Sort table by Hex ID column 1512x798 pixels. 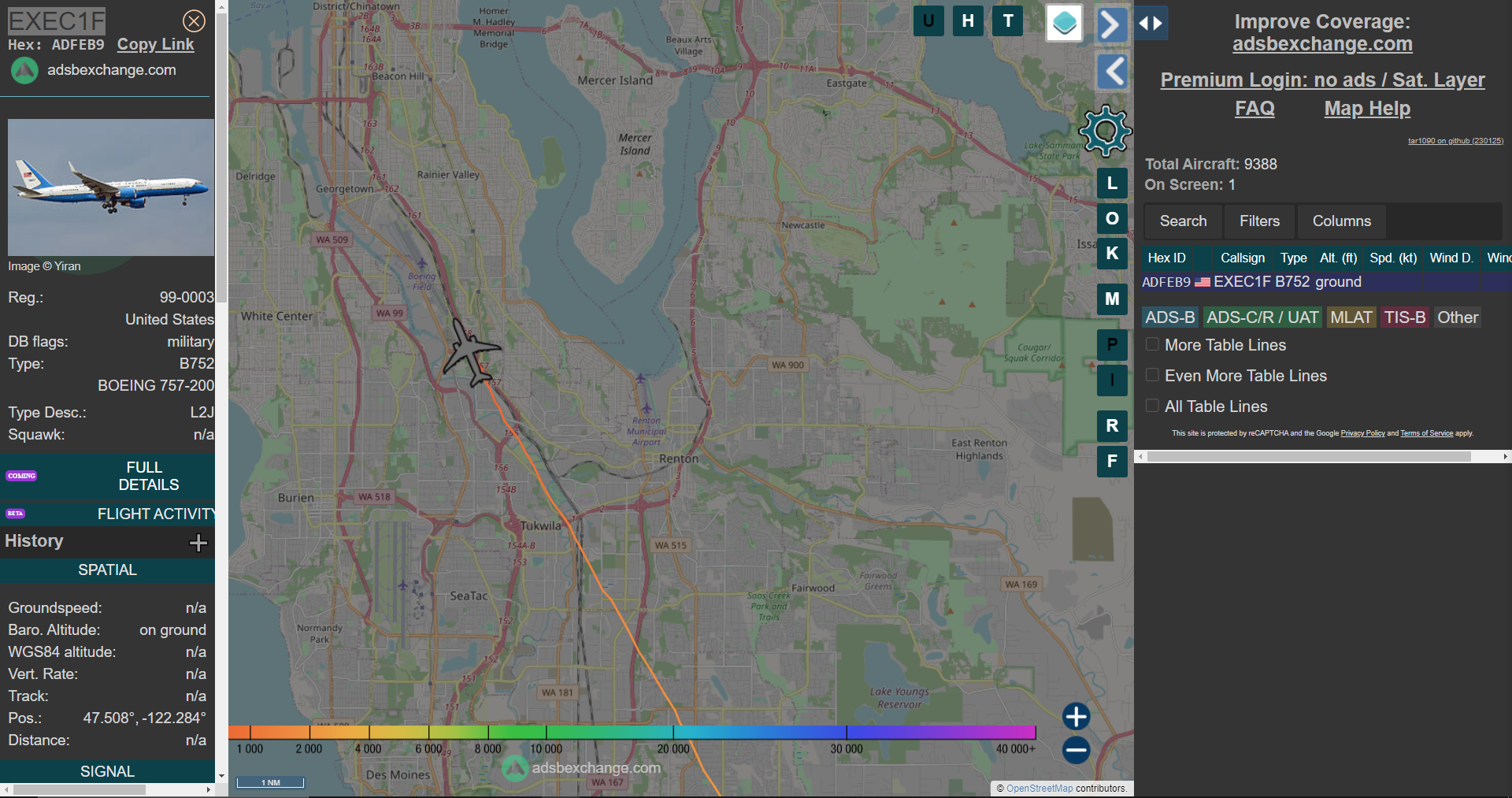point(1166,258)
